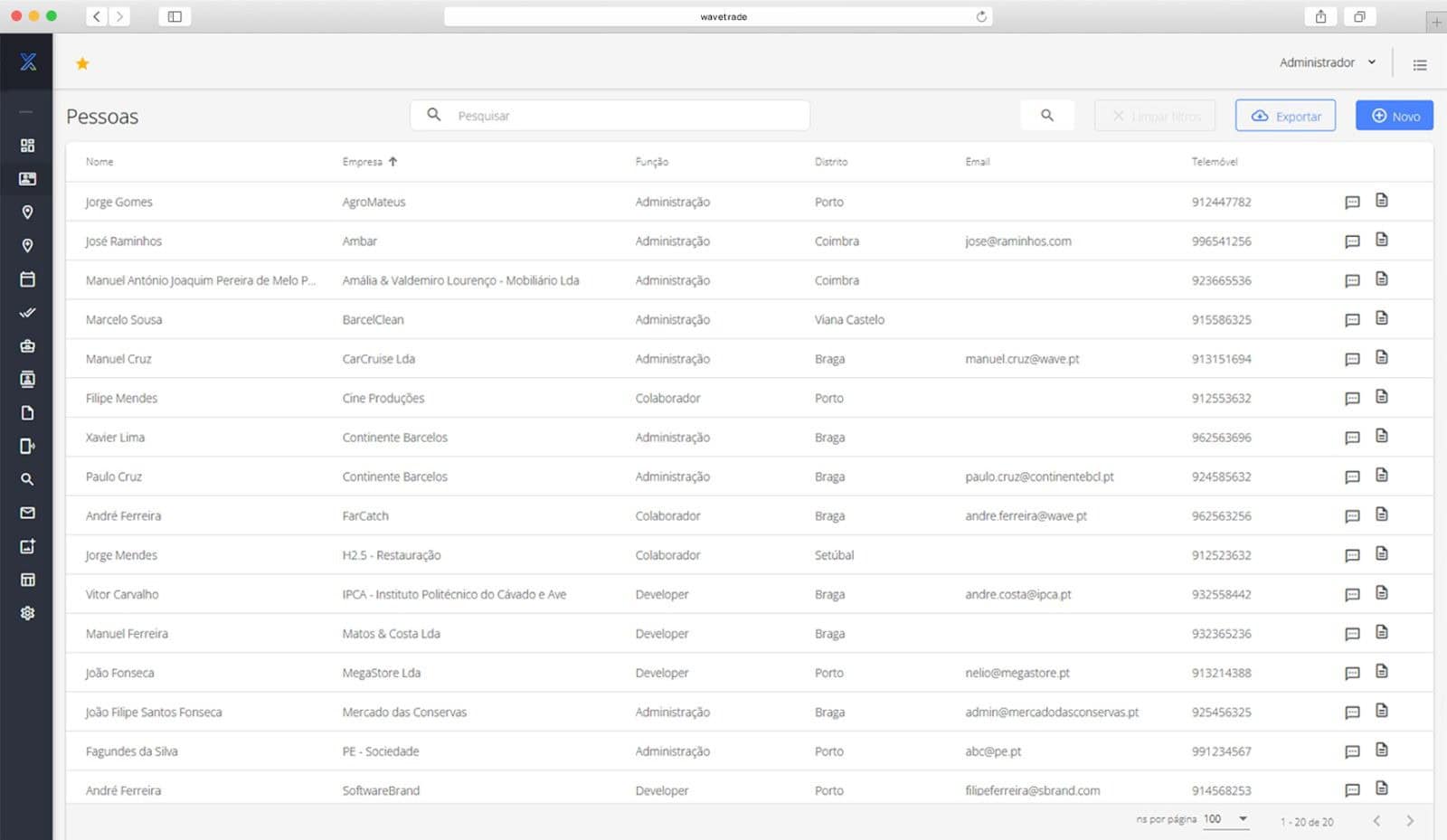The height and width of the screenshot is (840, 1447).
Task: Open message icon for Jorge Gomes row
Action: pyautogui.click(x=1352, y=203)
